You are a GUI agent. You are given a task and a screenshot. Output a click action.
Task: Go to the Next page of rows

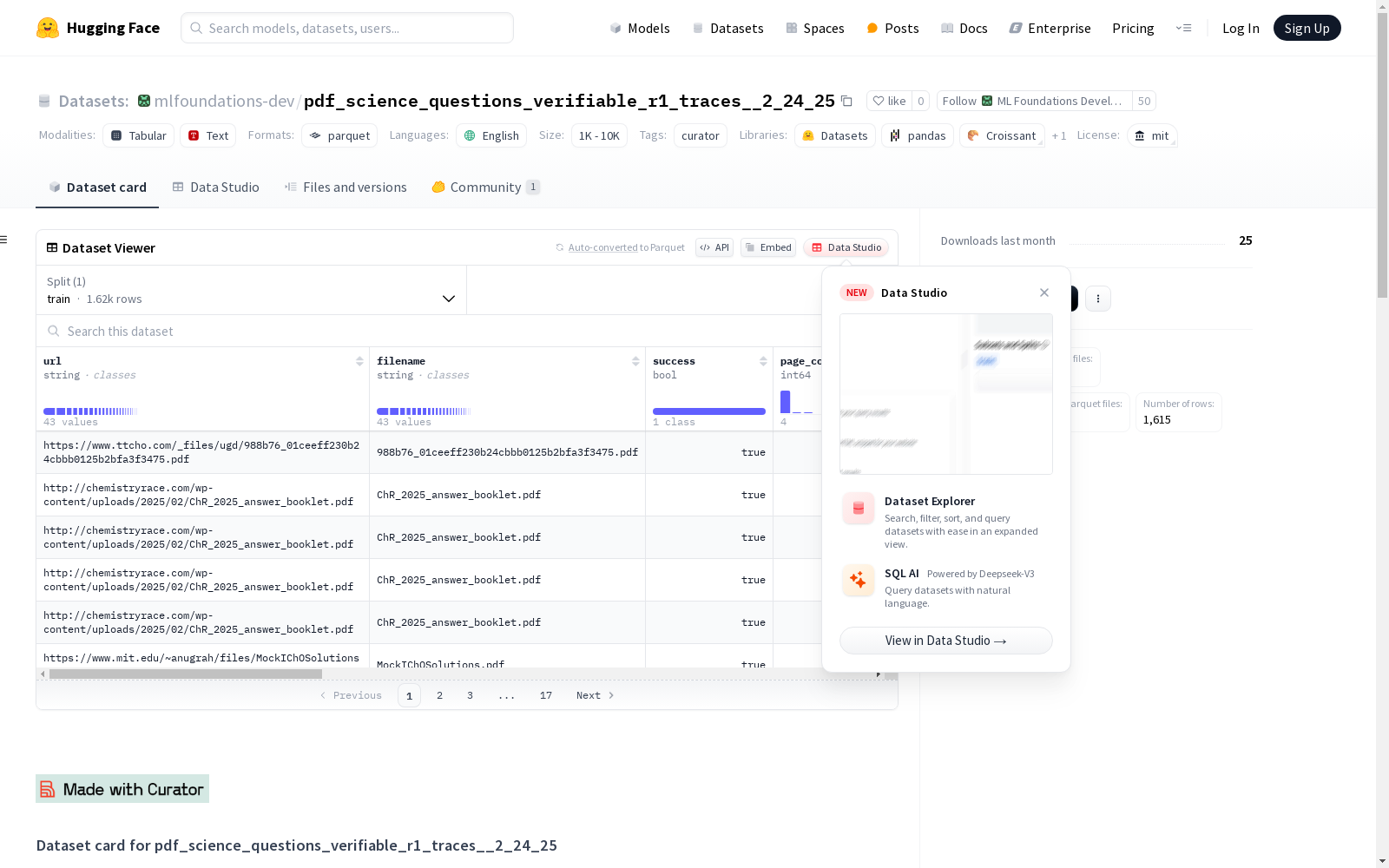pyautogui.click(x=596, y=695)
